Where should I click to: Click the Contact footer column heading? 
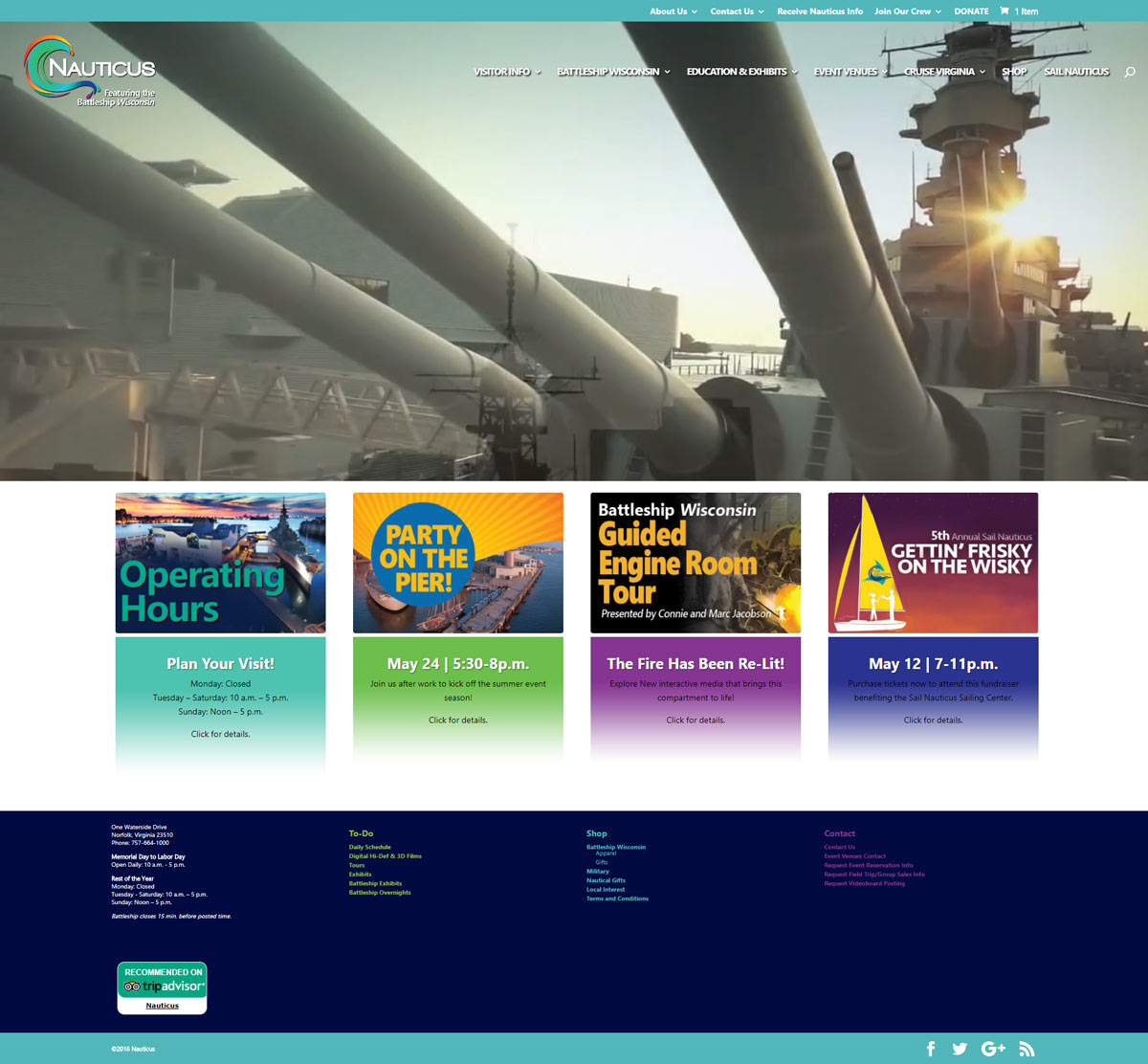(840, 833)
